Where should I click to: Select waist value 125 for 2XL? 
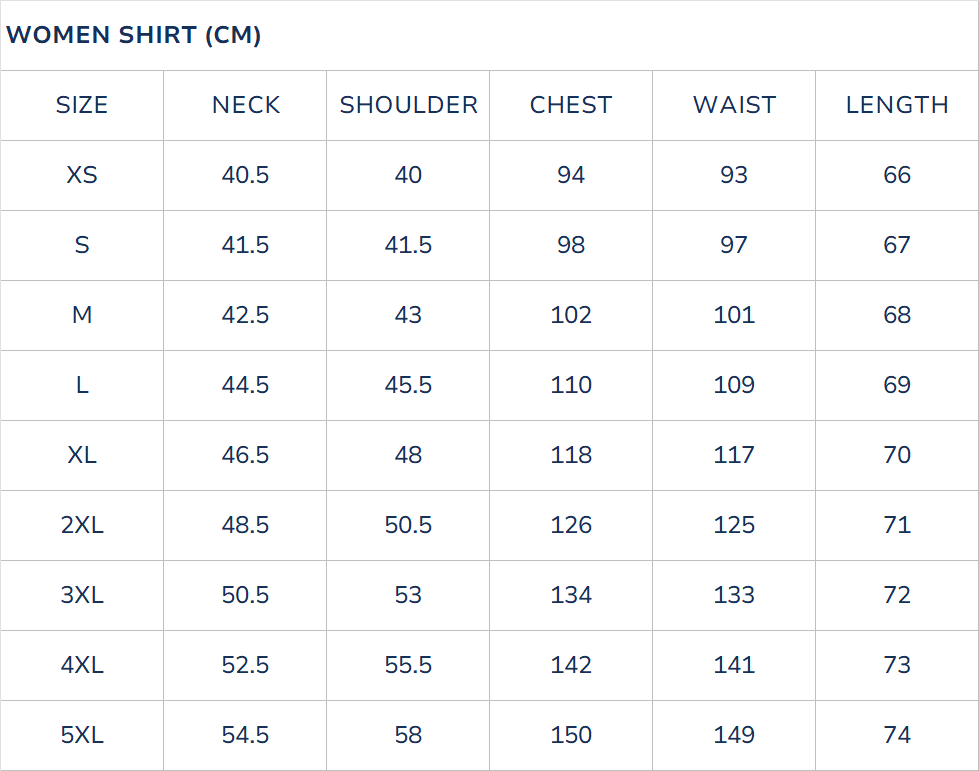(734, 525)
